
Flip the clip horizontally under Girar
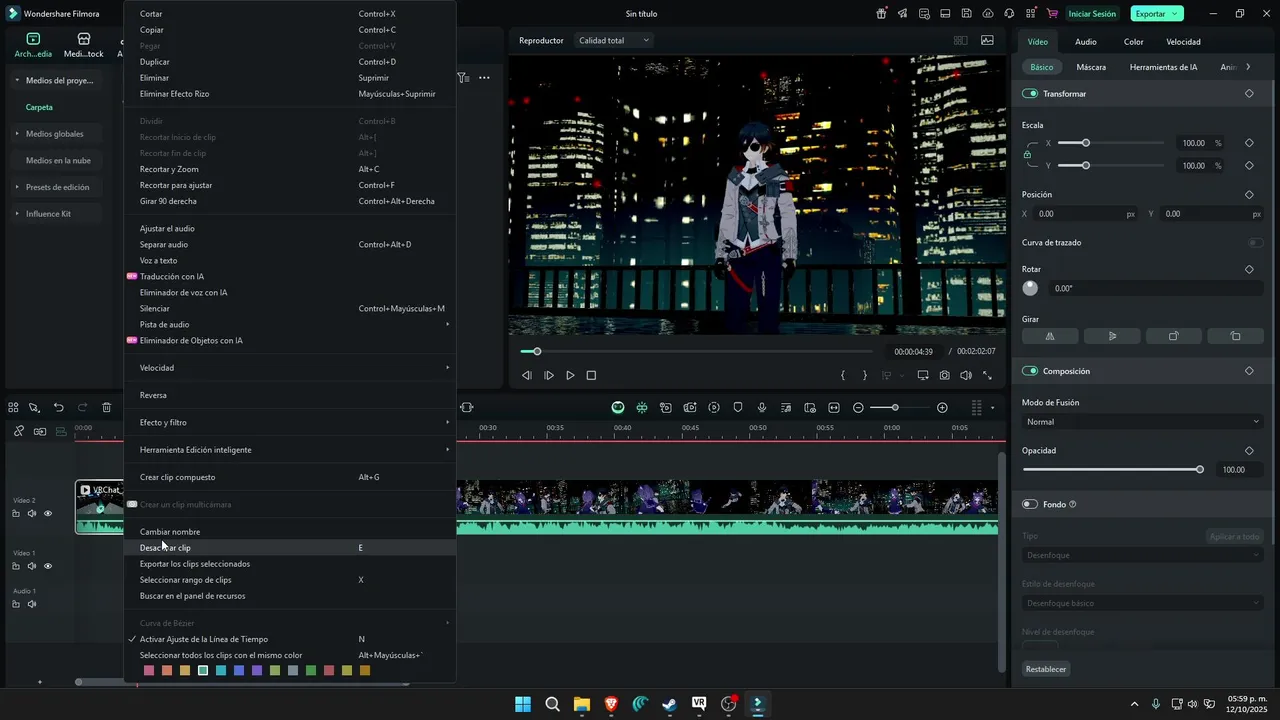1050,337
